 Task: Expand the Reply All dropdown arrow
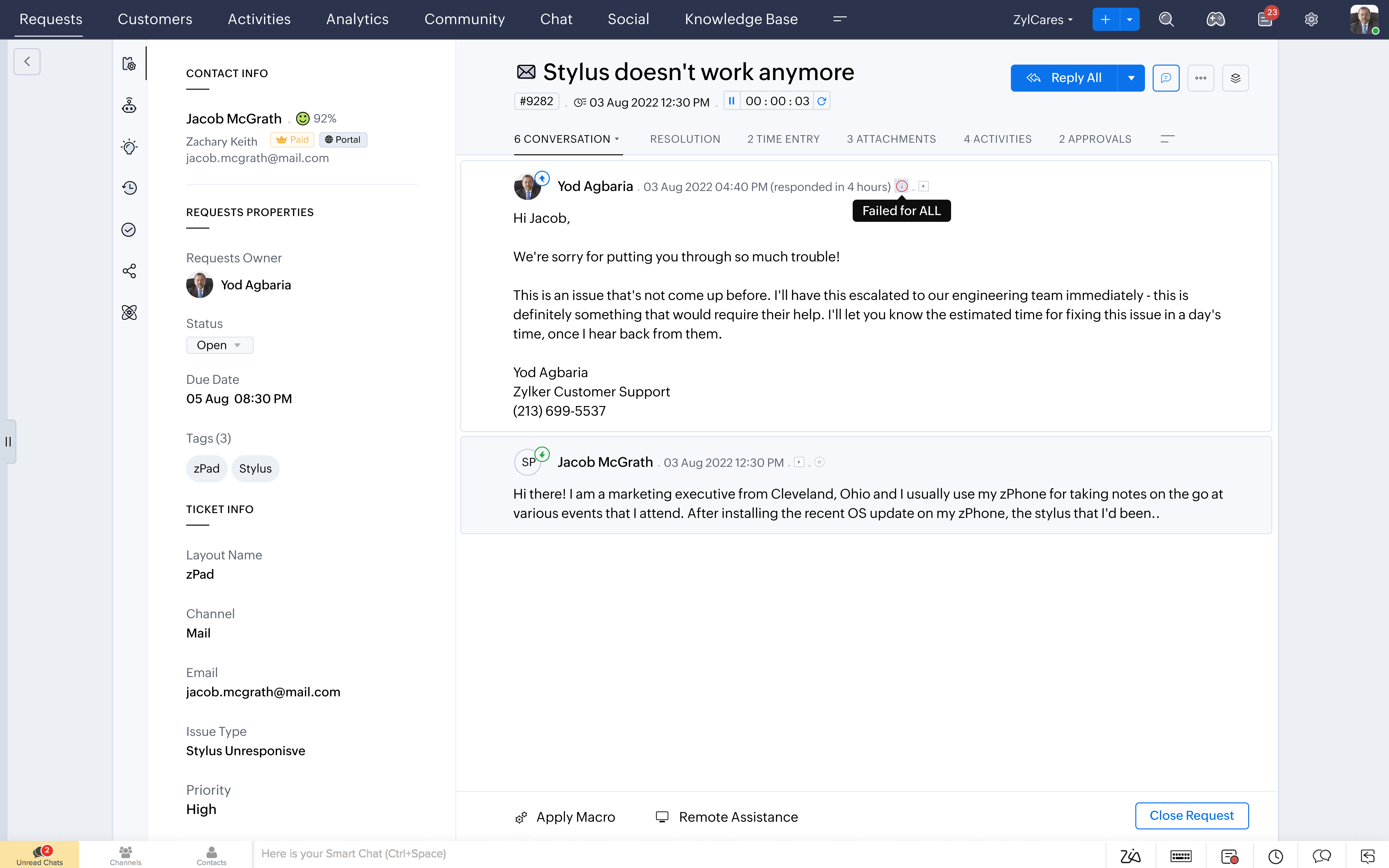click(1131, 78)
